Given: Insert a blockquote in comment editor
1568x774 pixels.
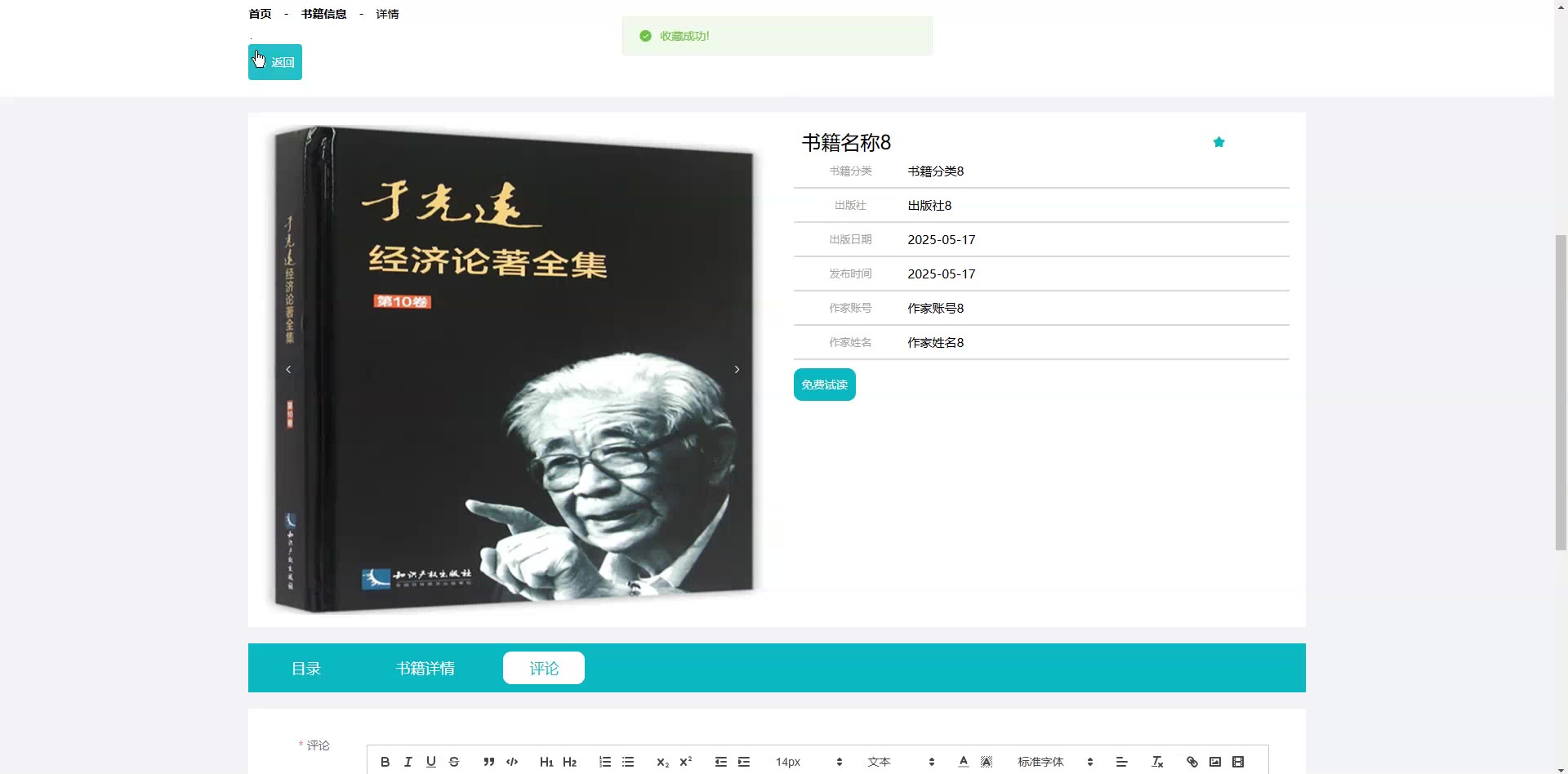Looking at the screenshot, I should coord(488,762).
